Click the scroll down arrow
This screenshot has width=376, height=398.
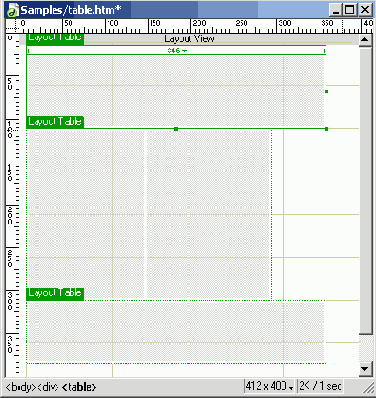point(365,369)
